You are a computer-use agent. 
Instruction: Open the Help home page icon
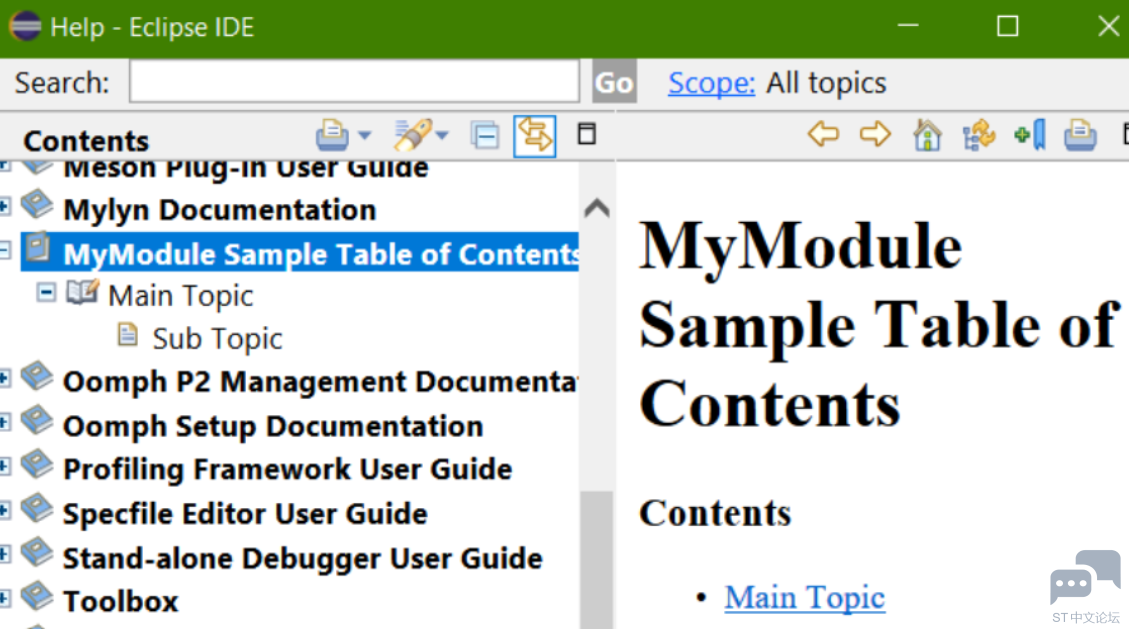pyautogui.click(x=927, y=135)
